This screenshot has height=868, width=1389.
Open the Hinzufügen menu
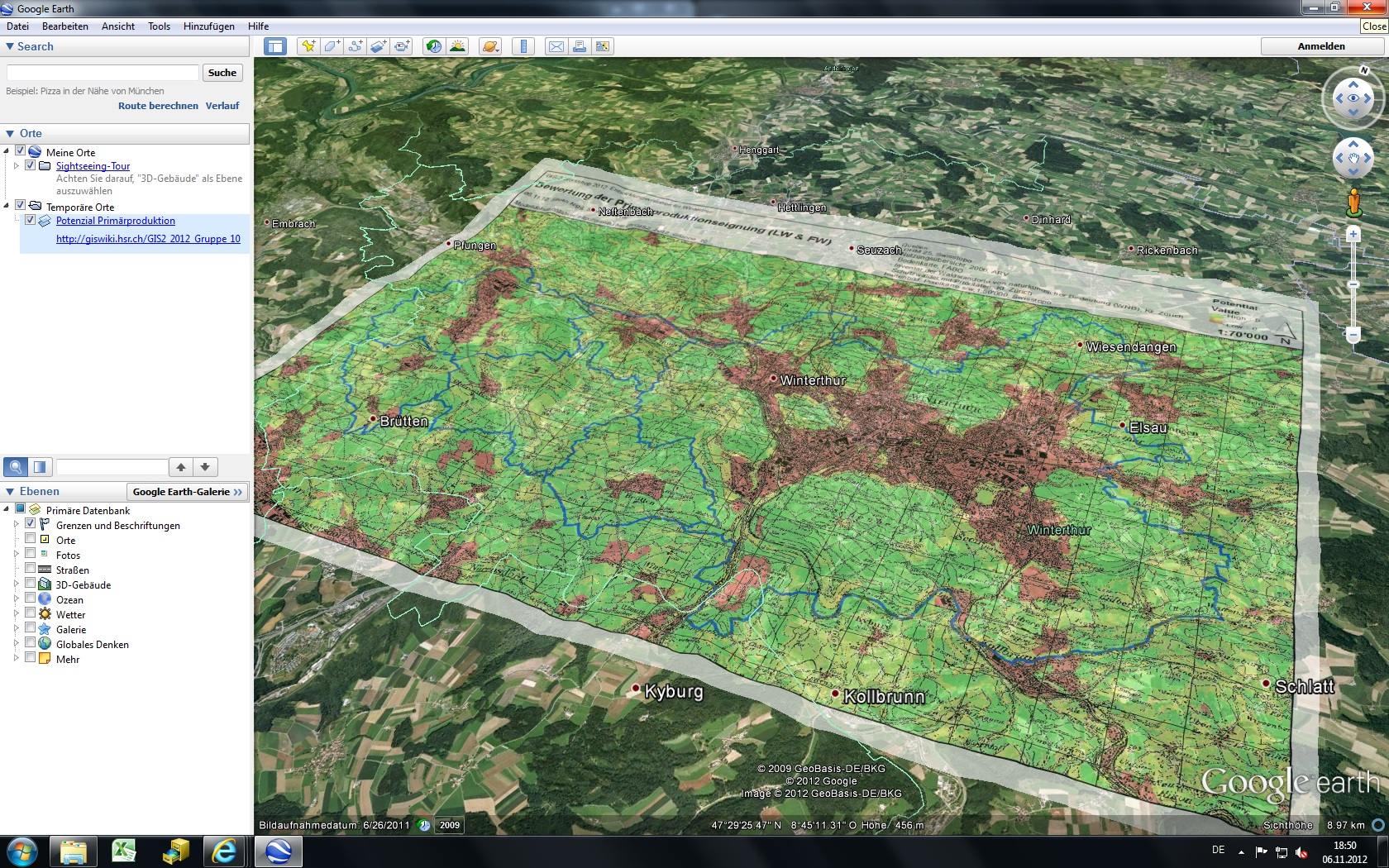click(x=208, y=26)
